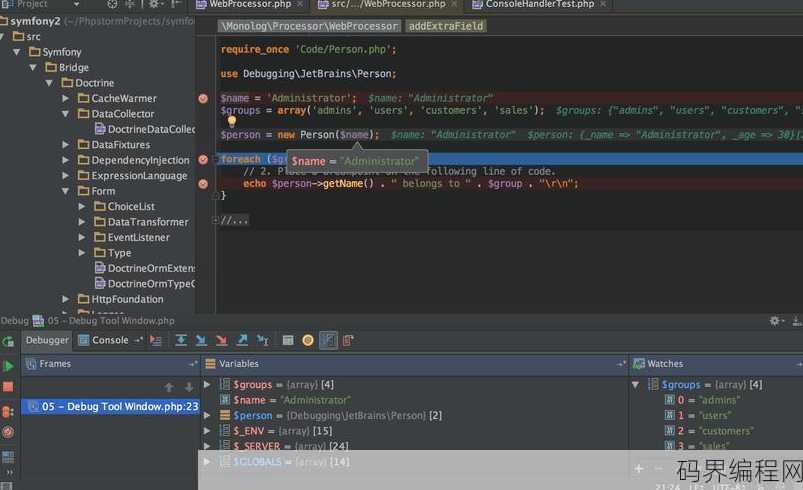Select the Console tab
The image size is (803, 490).
tap(110, 340)
